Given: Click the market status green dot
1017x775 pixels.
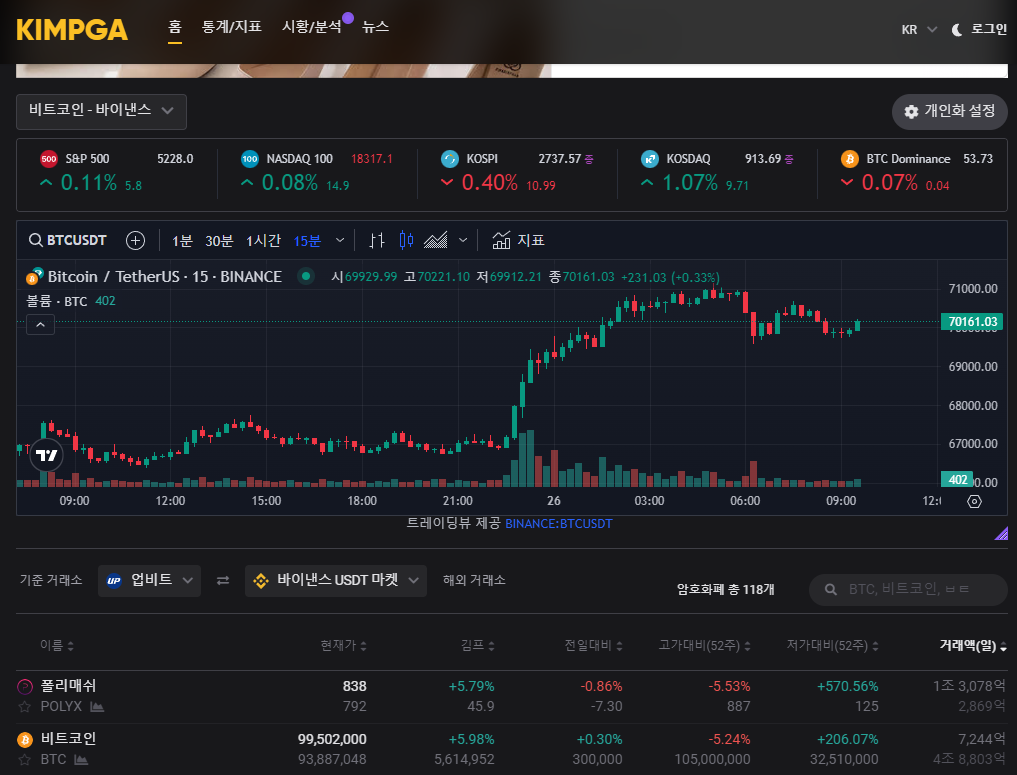Looking at the screenshot, I should point(306,276).
